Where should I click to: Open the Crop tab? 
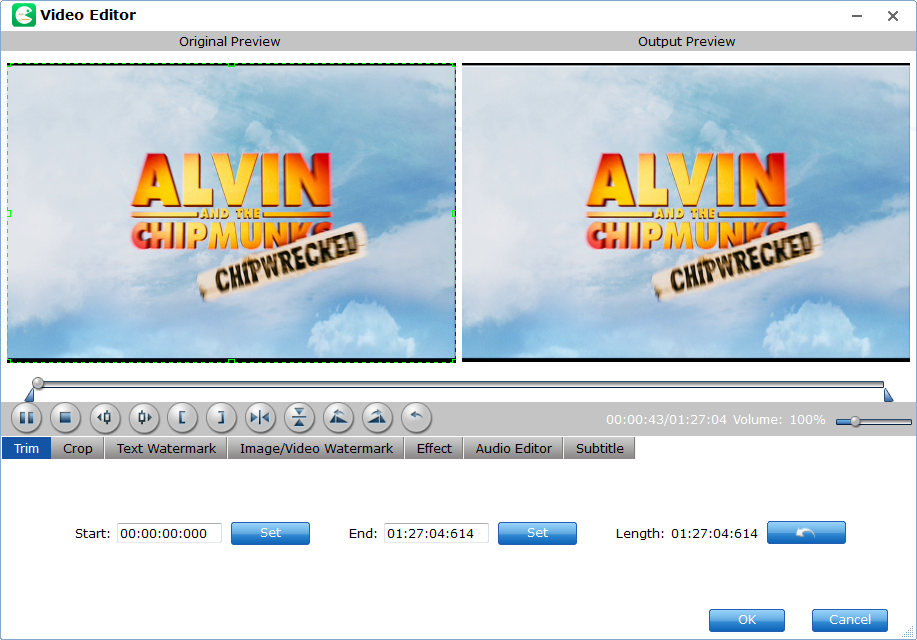[x=78, y=448]
